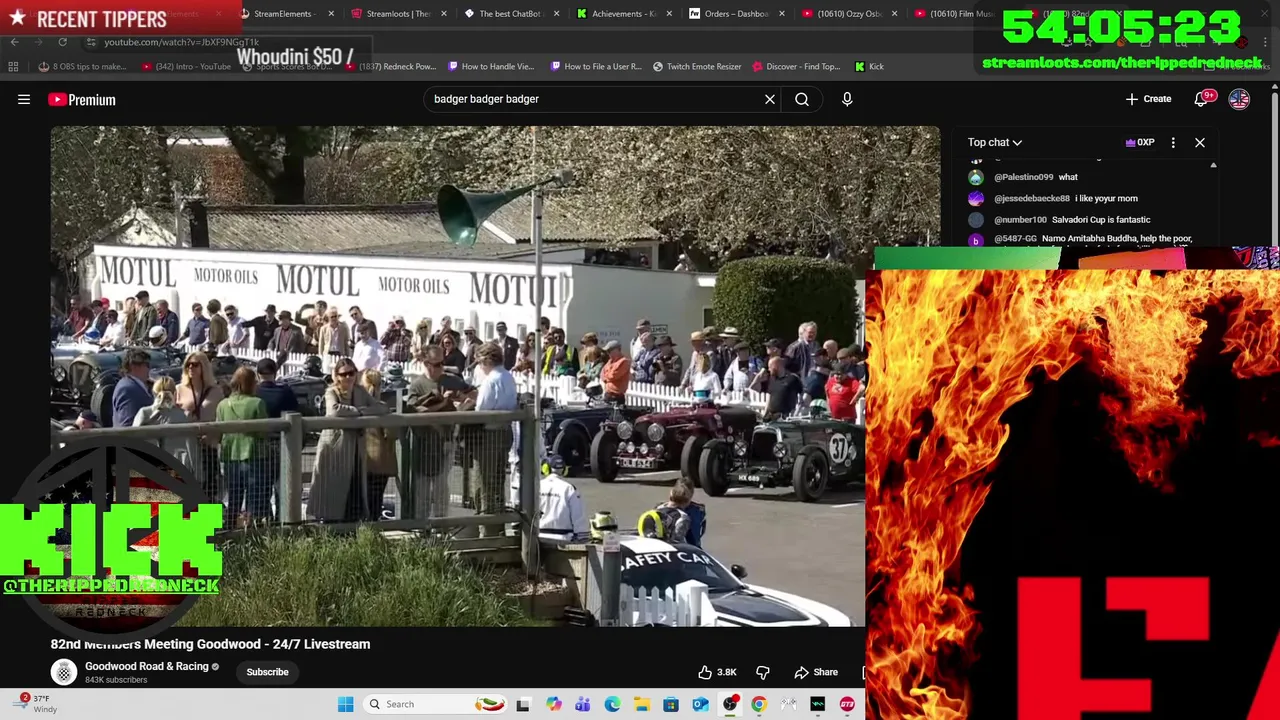Image resolution: width=1280 pixels, height=720 pixels.
Task: Click the @Palestino099 chat avatar
Action: pos(976,177)
